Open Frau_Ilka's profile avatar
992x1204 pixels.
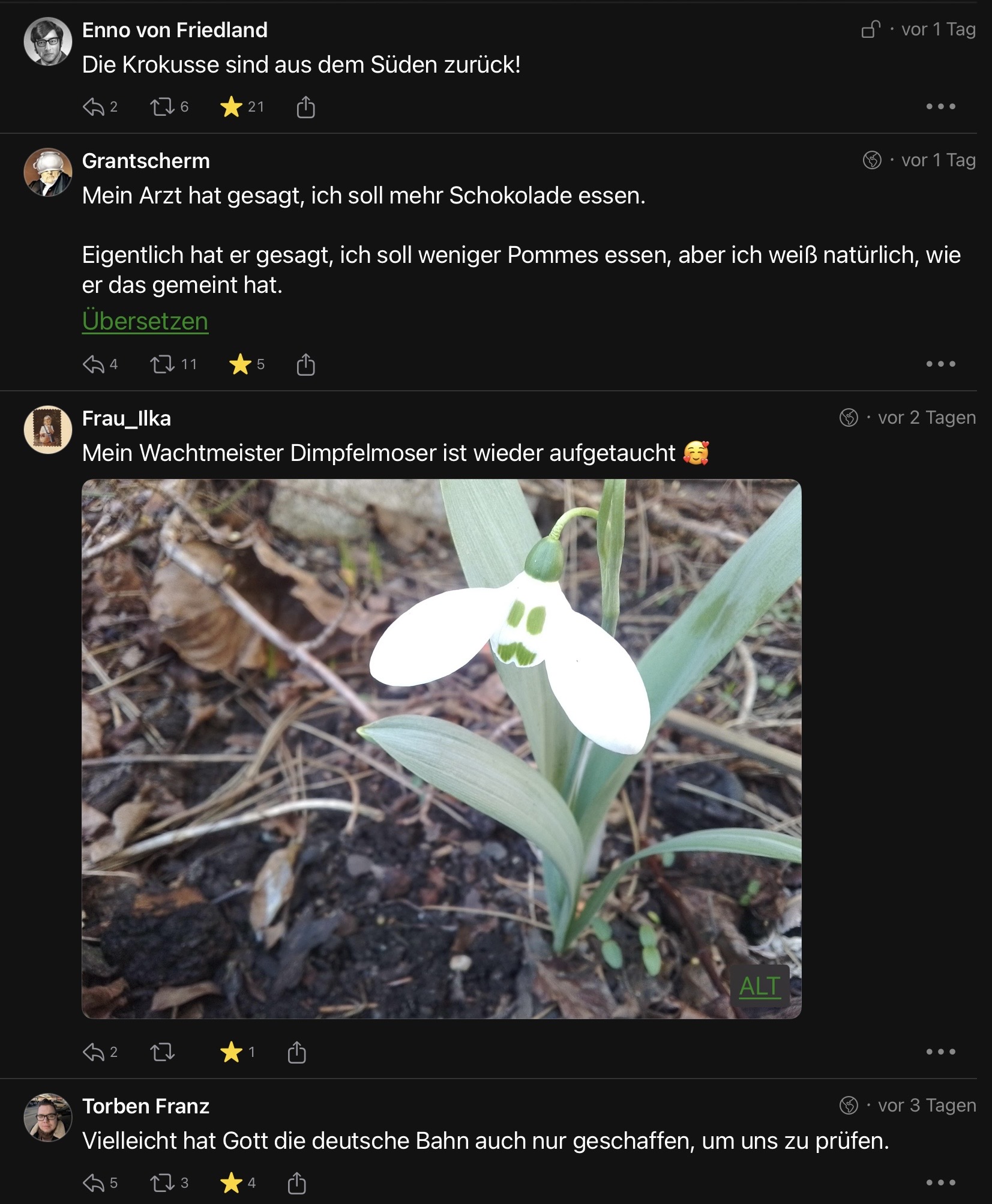pos(48,429)
